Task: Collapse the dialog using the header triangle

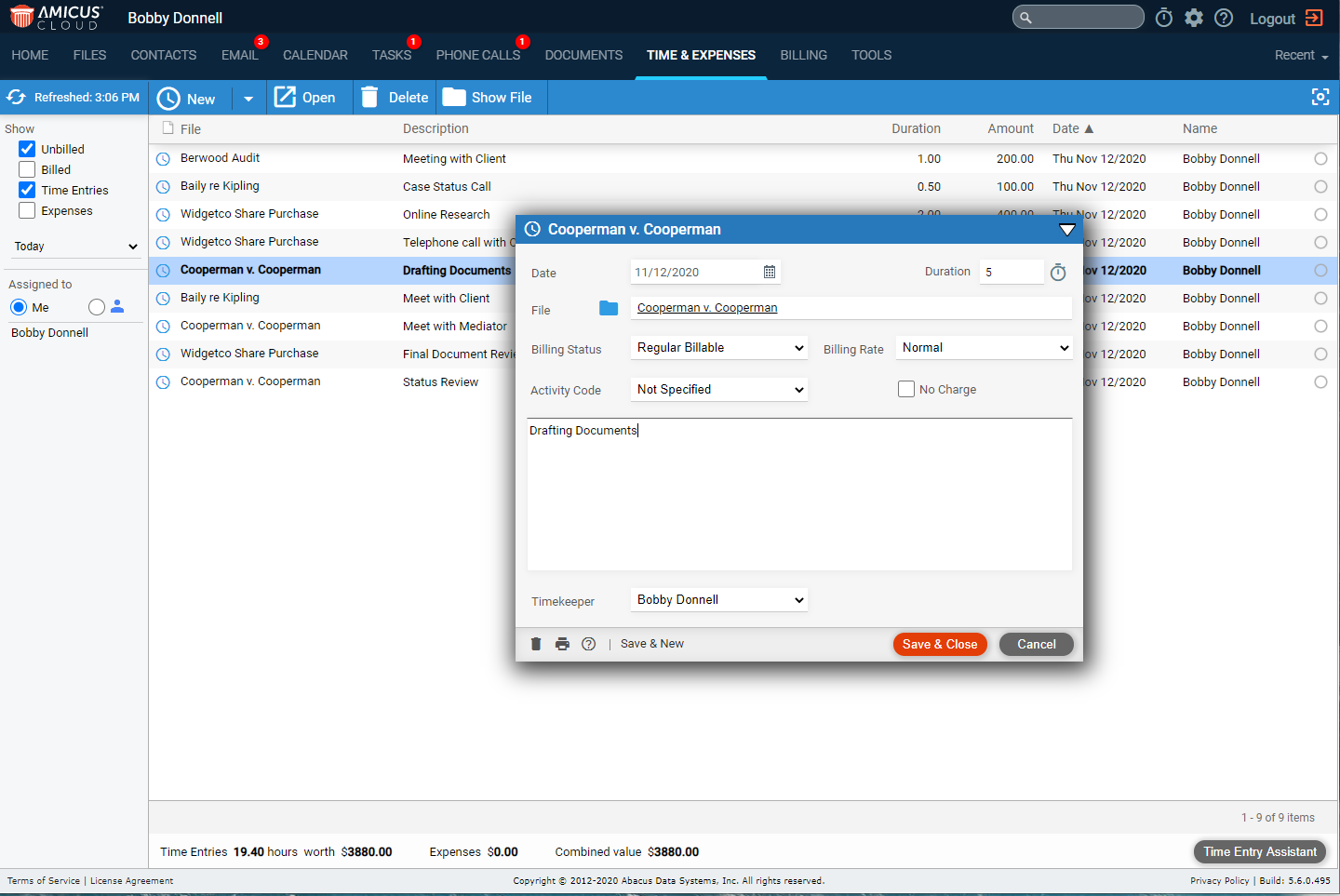Action: [x=1066, y=229]
